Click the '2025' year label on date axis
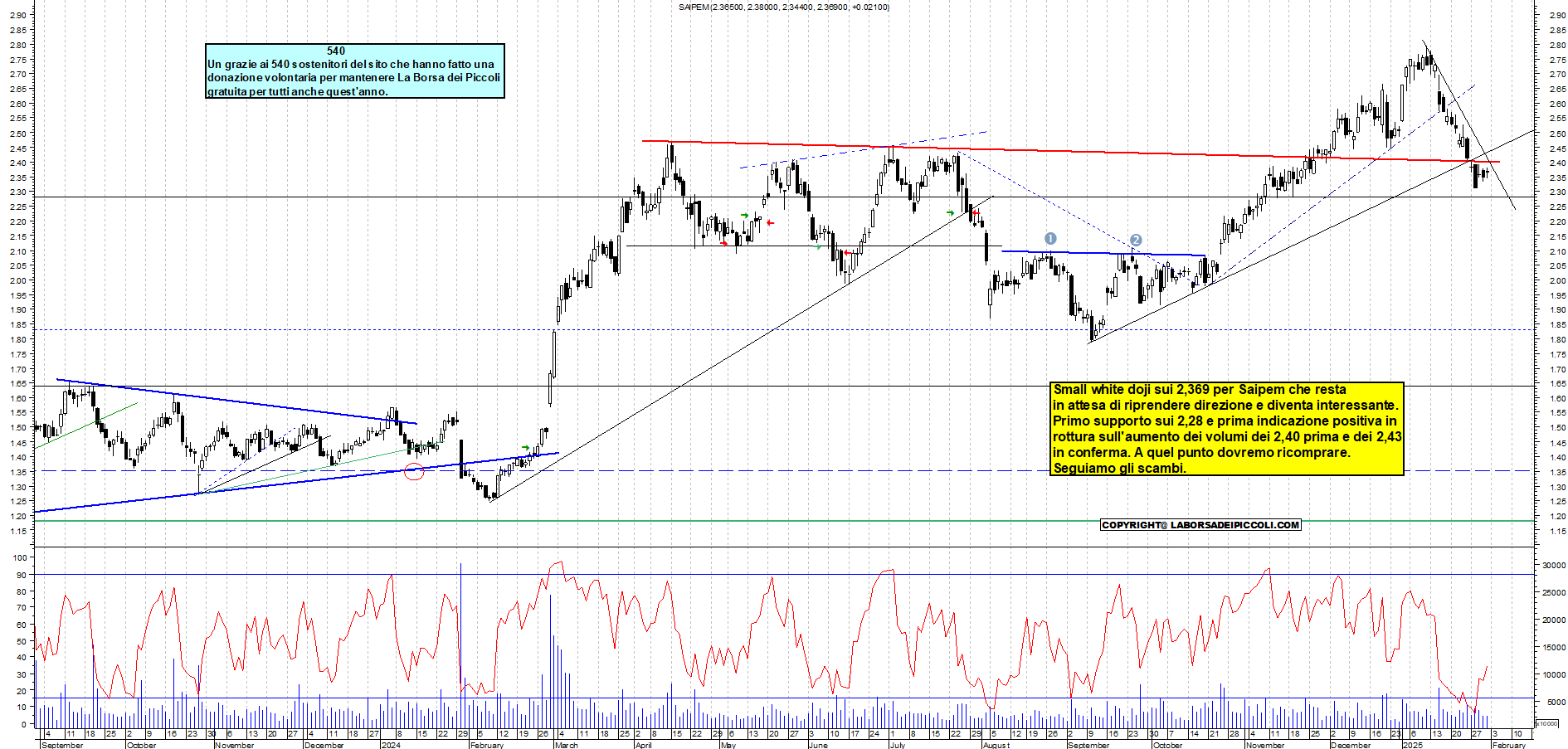Image resolution: width=1568 pixels, height=749 pixels. (1412, 745)
